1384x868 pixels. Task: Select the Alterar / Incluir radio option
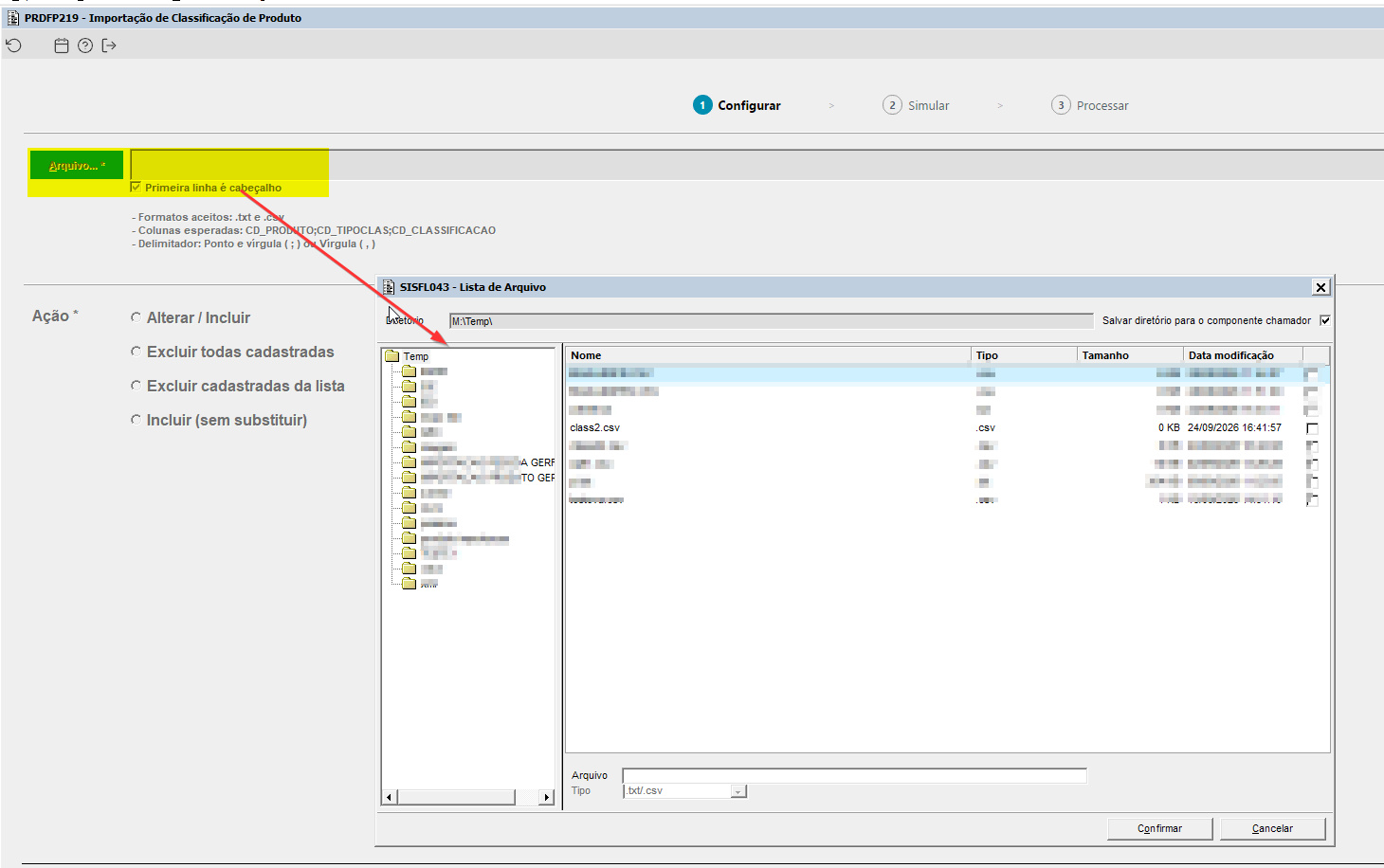click(136, 317)
